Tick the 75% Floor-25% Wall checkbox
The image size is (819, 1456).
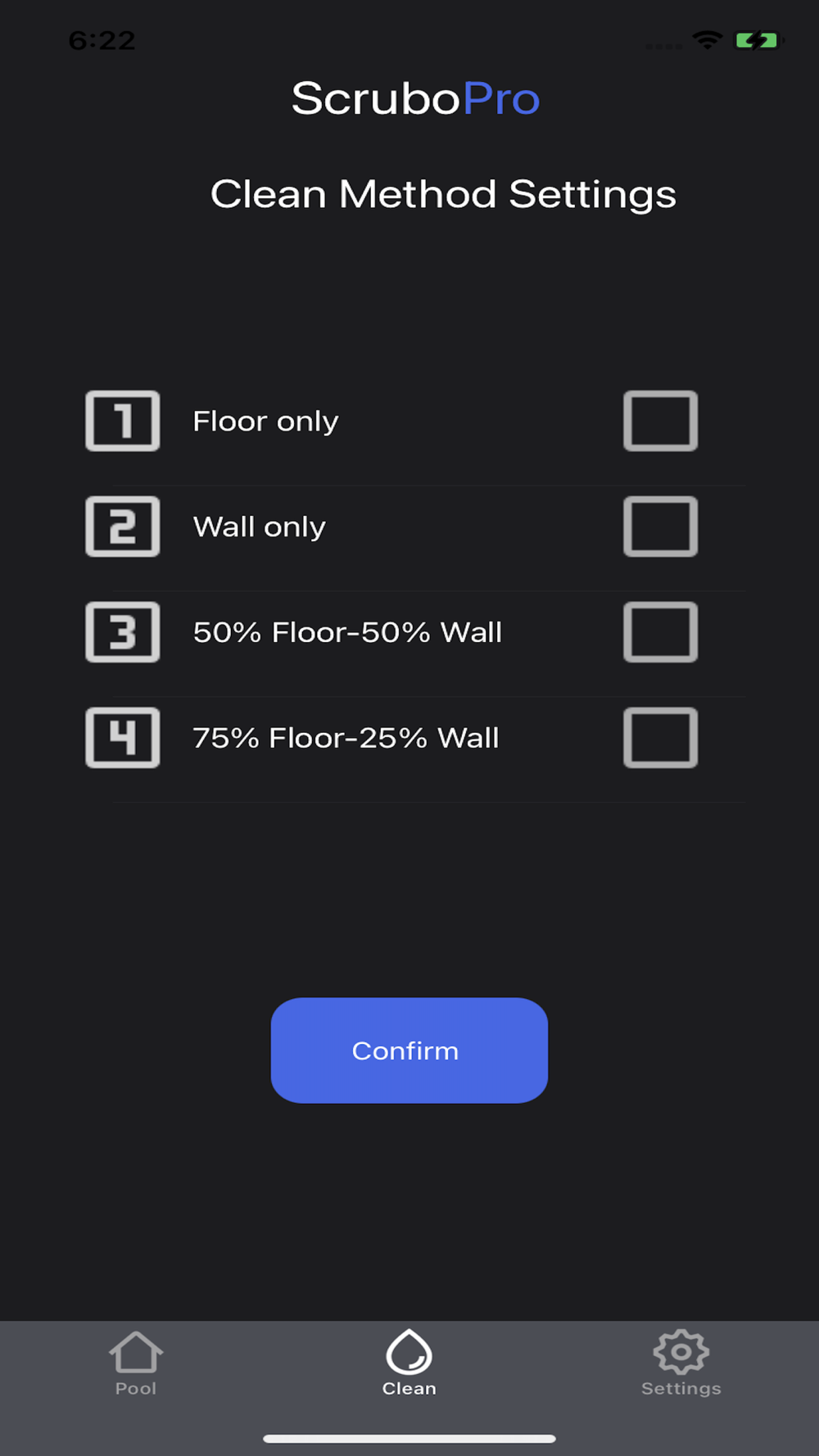pos(661,738)
